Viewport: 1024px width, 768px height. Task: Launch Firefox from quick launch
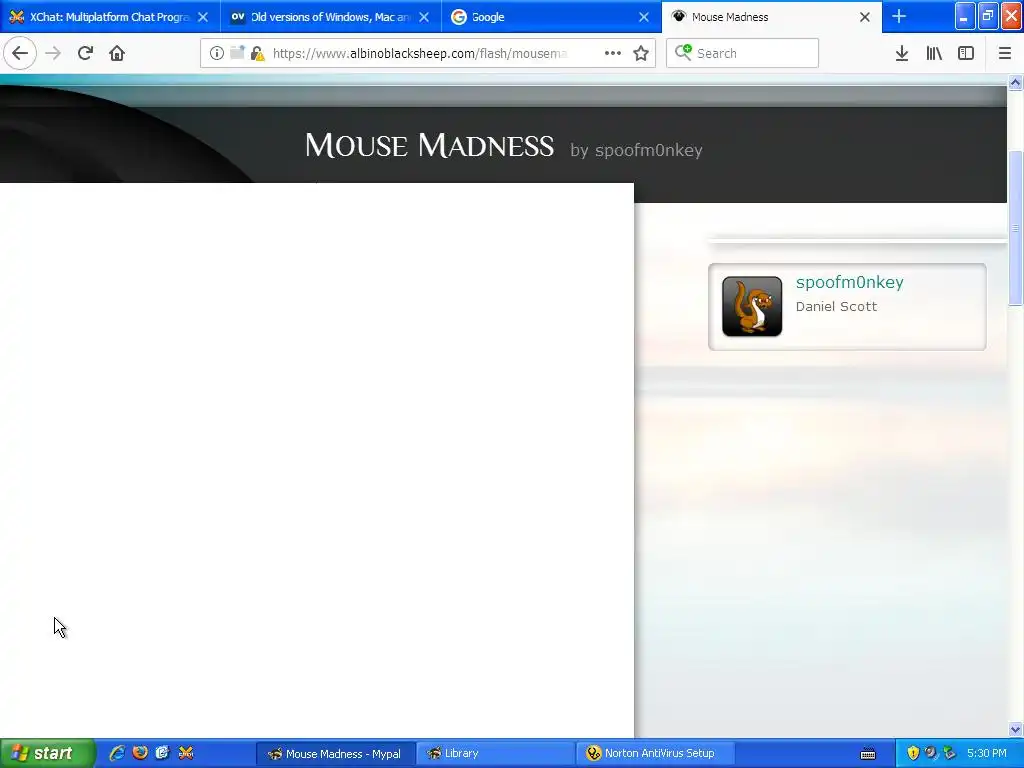[140, 753]
